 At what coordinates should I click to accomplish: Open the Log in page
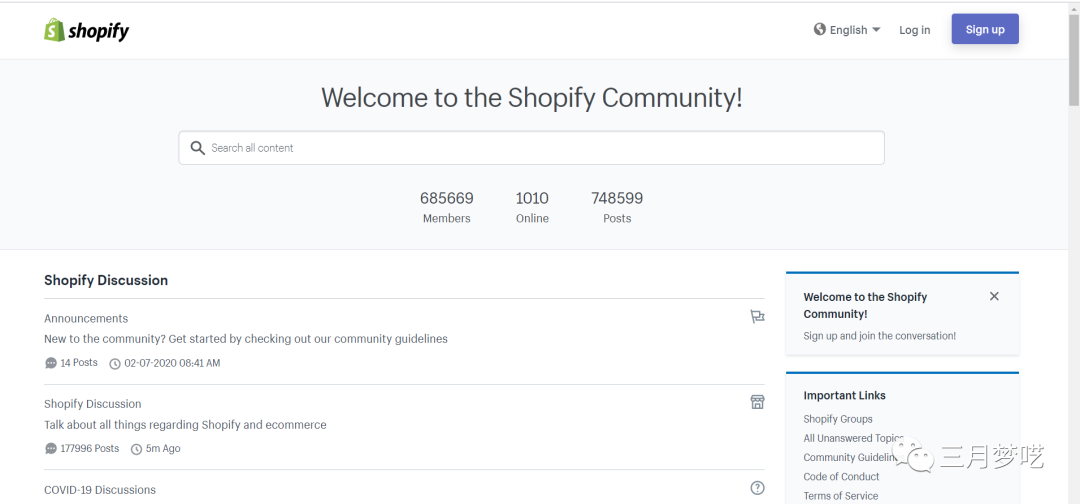(914, 30)
